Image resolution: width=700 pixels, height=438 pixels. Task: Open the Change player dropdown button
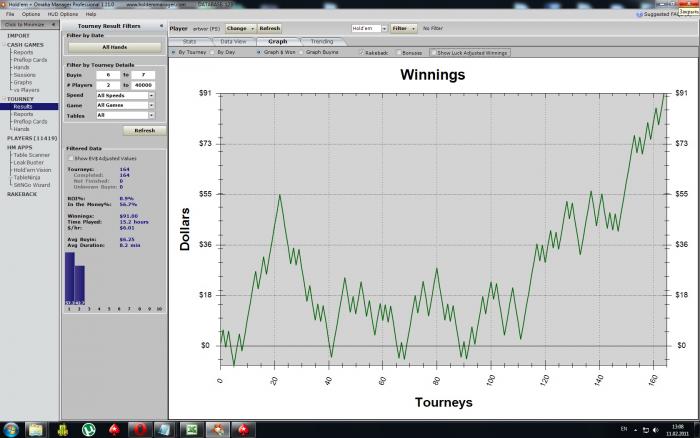pos(241,28)
